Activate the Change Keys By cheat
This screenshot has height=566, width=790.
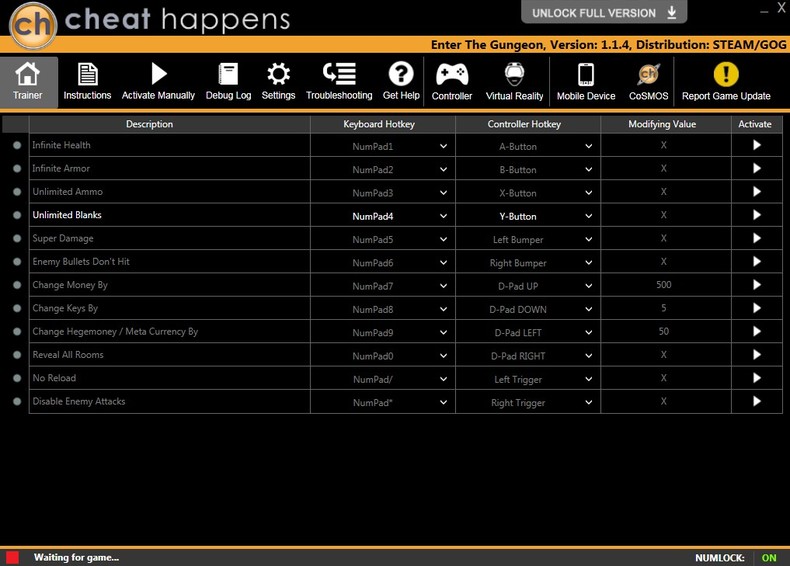pos(757,308)
